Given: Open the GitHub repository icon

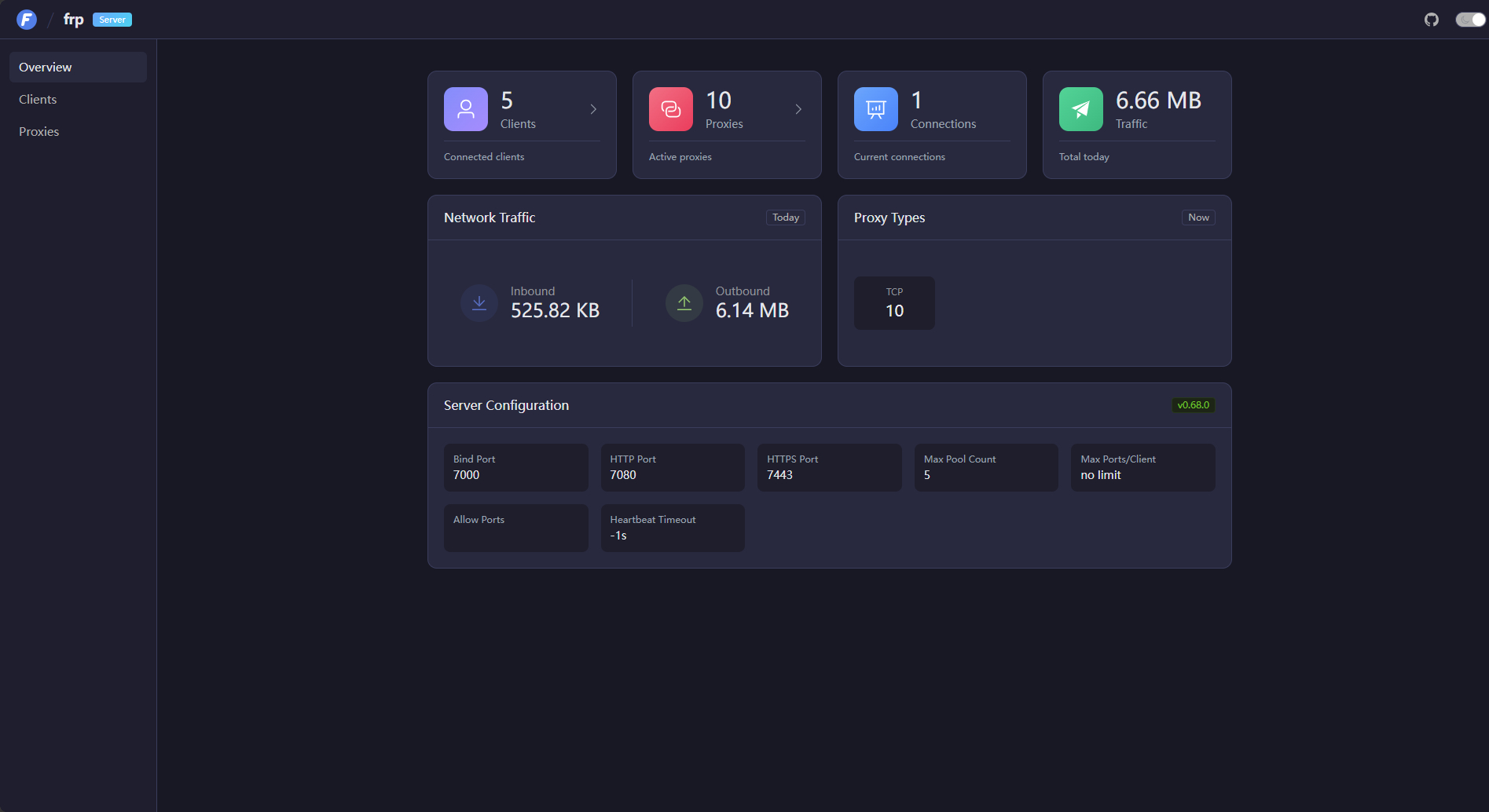Looking at the screenshot, I should [1432, 20].
